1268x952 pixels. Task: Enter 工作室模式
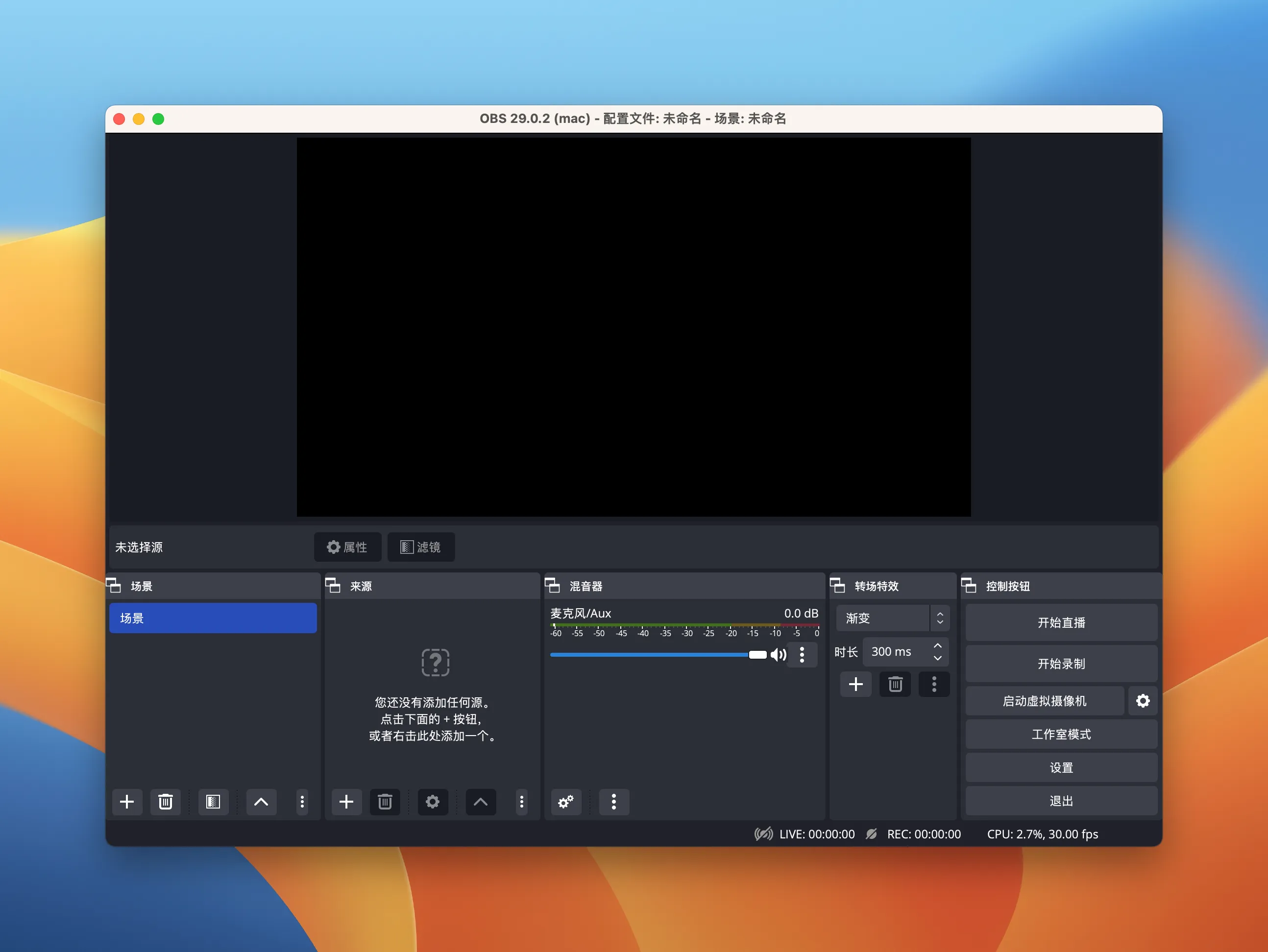[x=1060, y=734]
